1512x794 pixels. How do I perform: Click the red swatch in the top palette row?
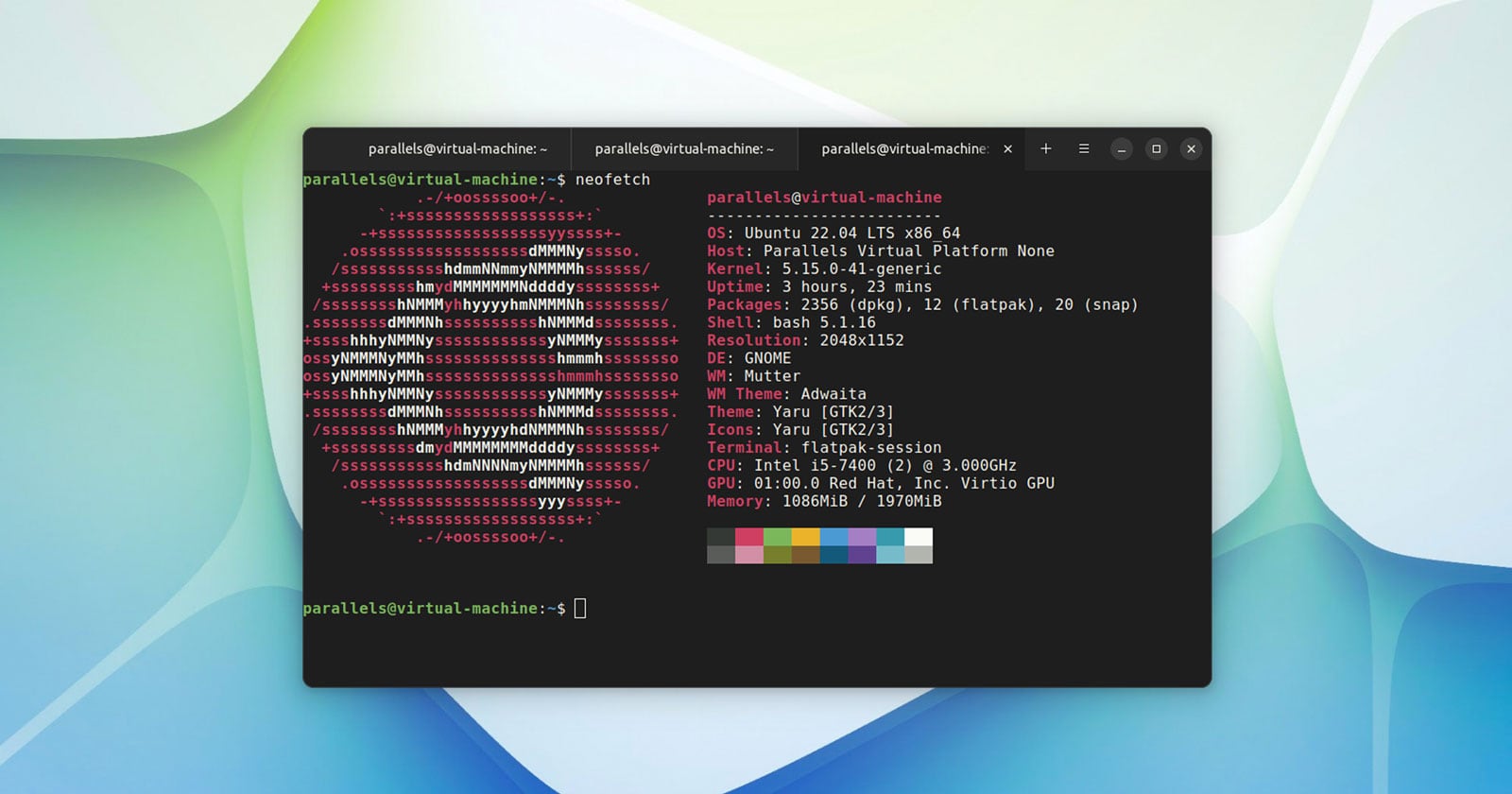click(749, 537)
